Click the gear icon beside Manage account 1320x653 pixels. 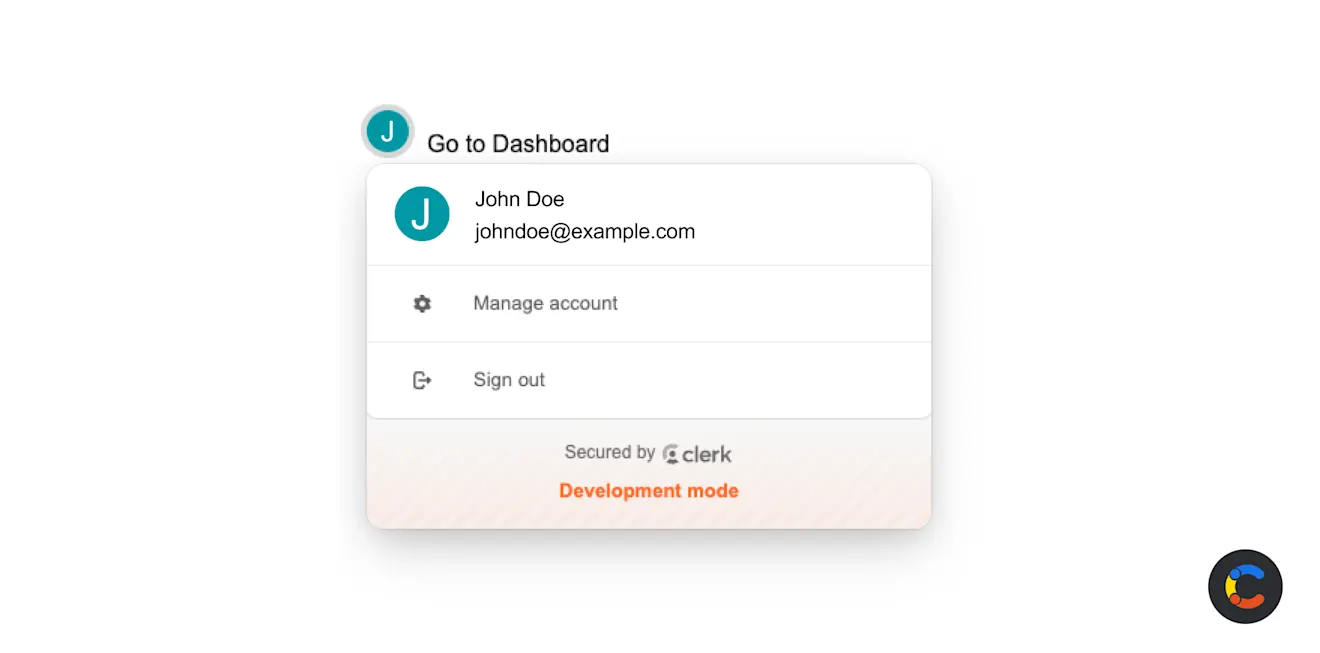coord(422,304)
